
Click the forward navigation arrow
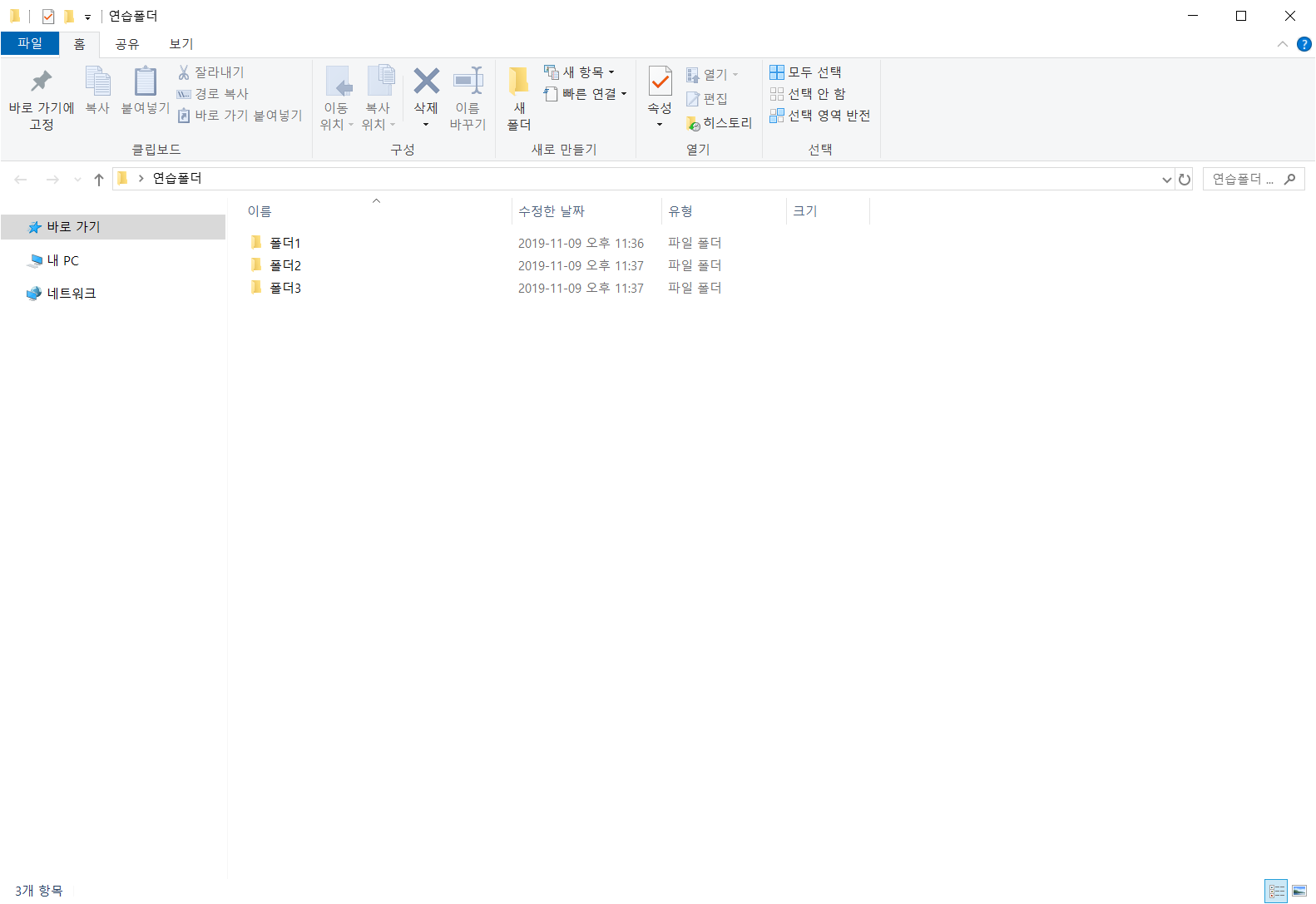pyautogui.click(x=52, y=179)
